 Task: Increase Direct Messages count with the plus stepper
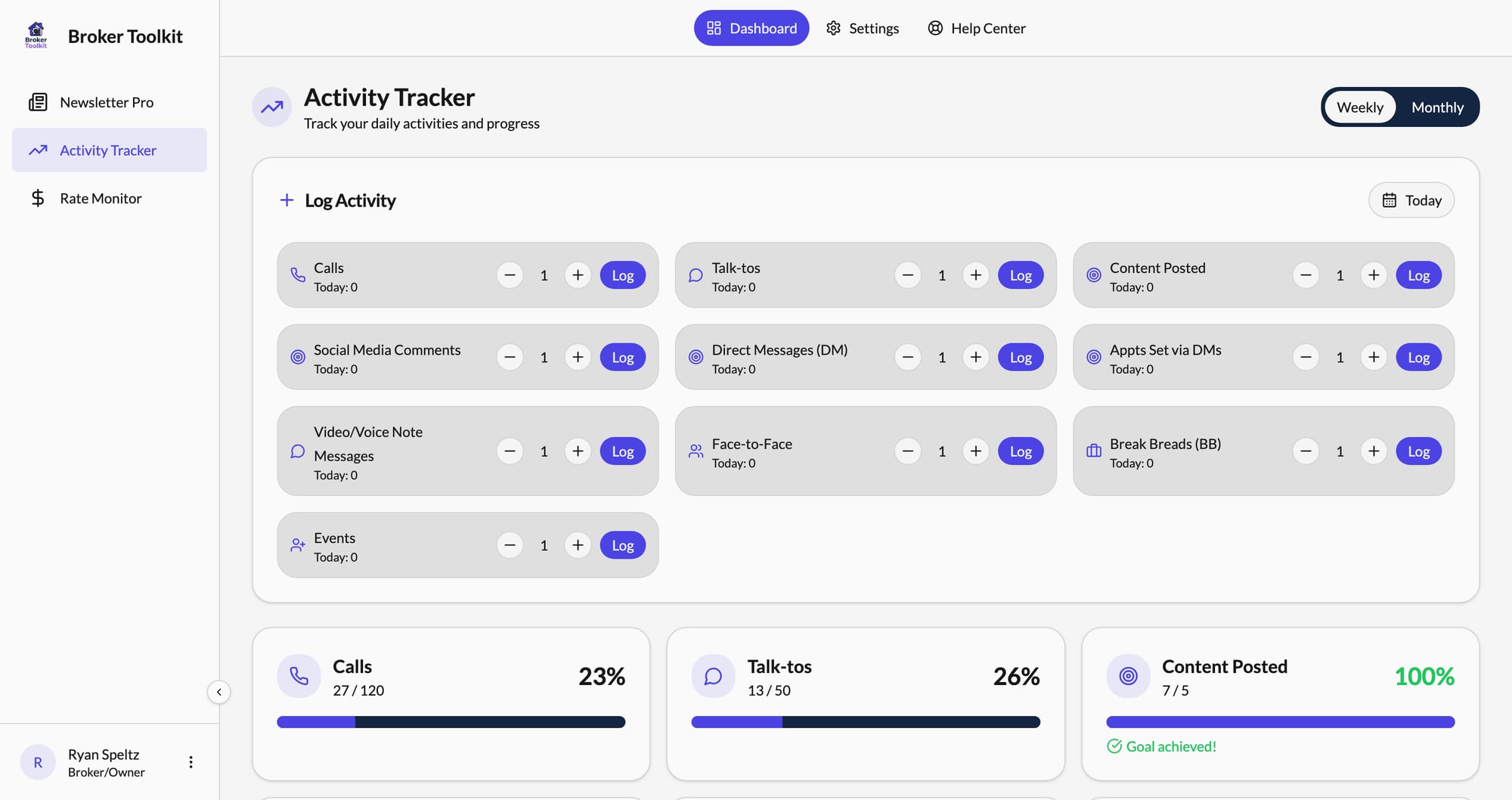pyautogui.click(x=975, y=357)
